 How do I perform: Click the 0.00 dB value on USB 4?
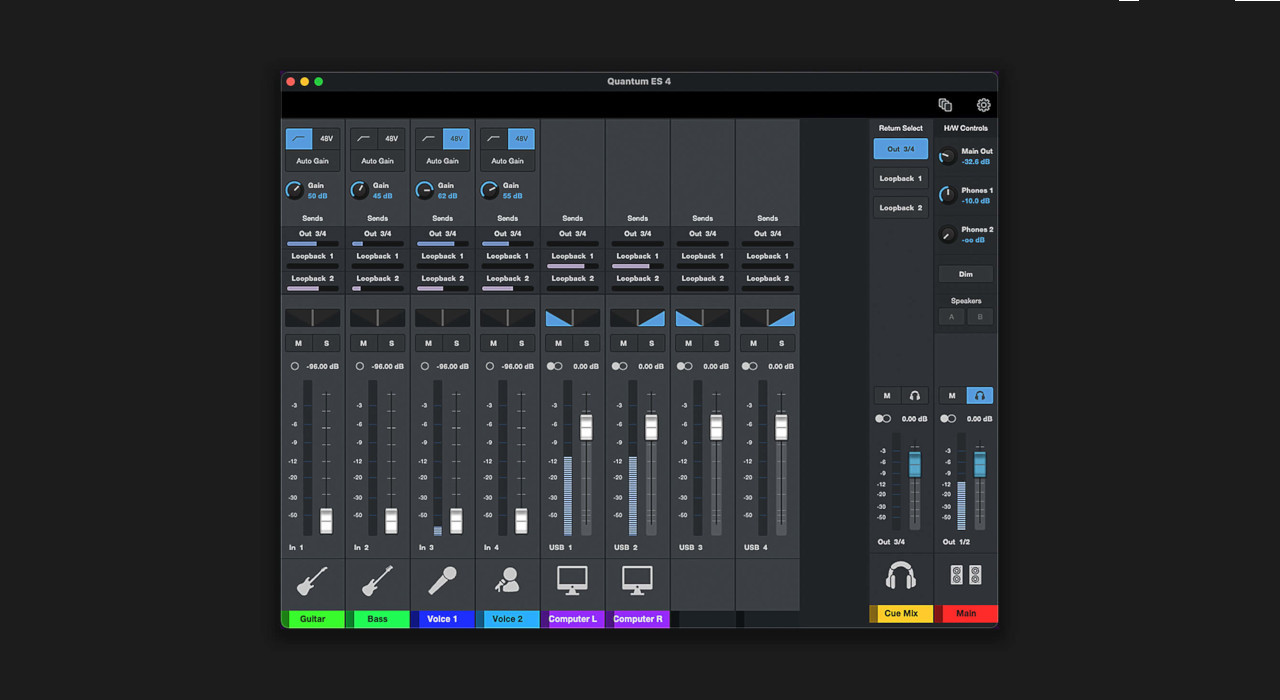[781, 367]
